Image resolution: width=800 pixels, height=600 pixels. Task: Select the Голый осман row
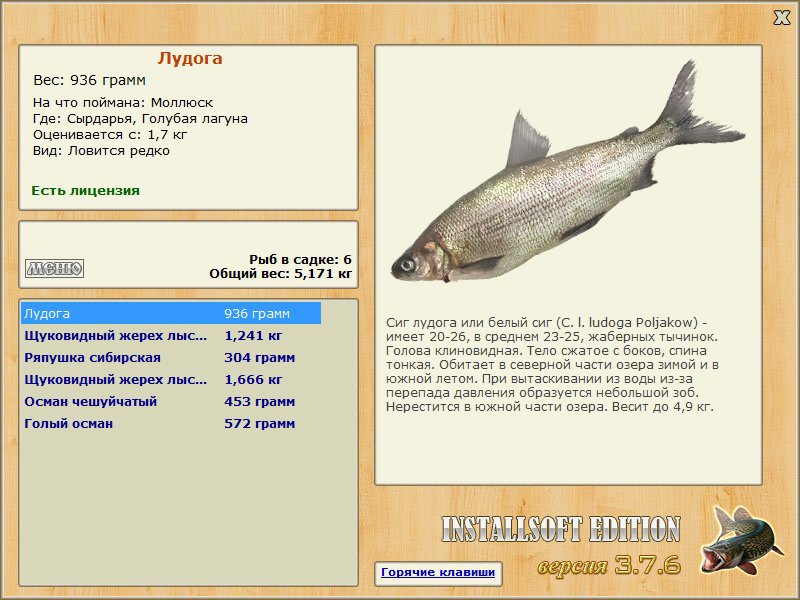pos(171,423)
